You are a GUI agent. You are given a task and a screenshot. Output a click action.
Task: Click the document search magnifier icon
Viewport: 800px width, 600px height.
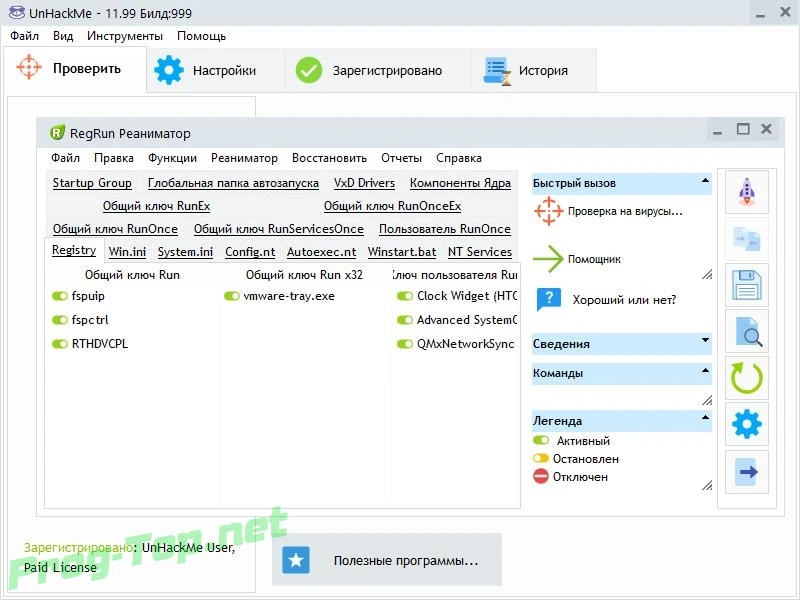coord(746,332)
